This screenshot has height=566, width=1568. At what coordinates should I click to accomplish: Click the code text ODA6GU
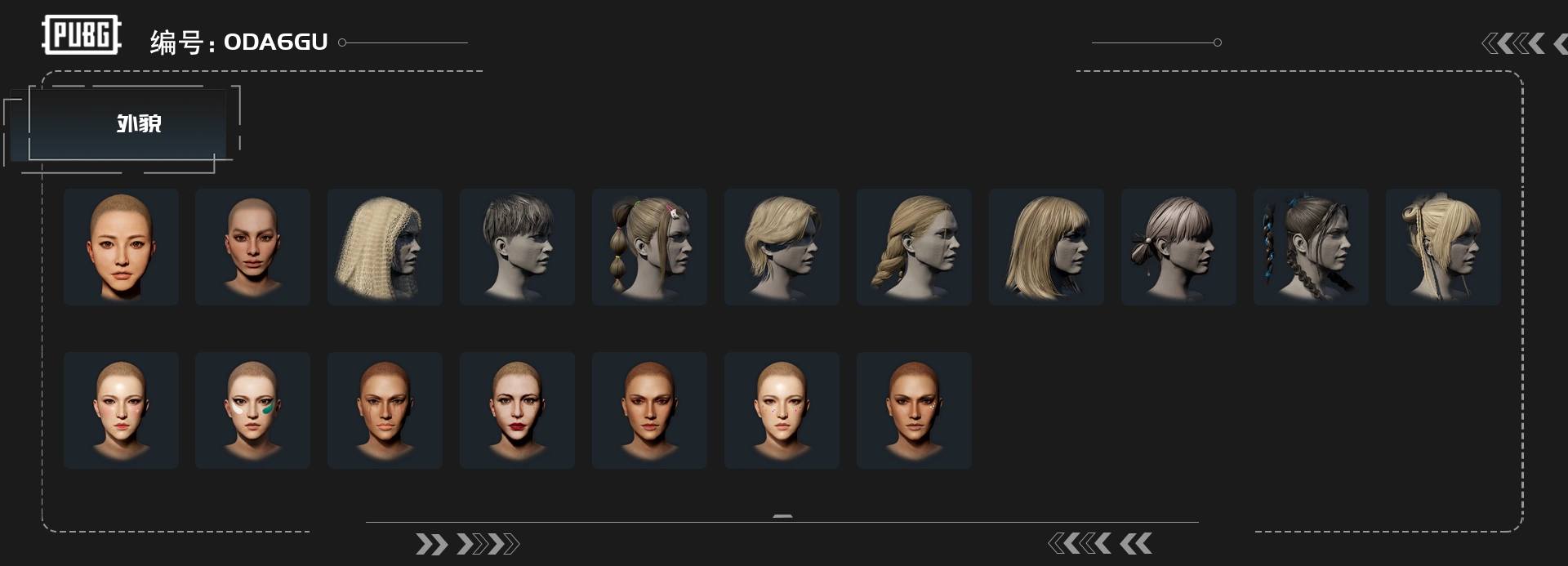pos(276,42)
